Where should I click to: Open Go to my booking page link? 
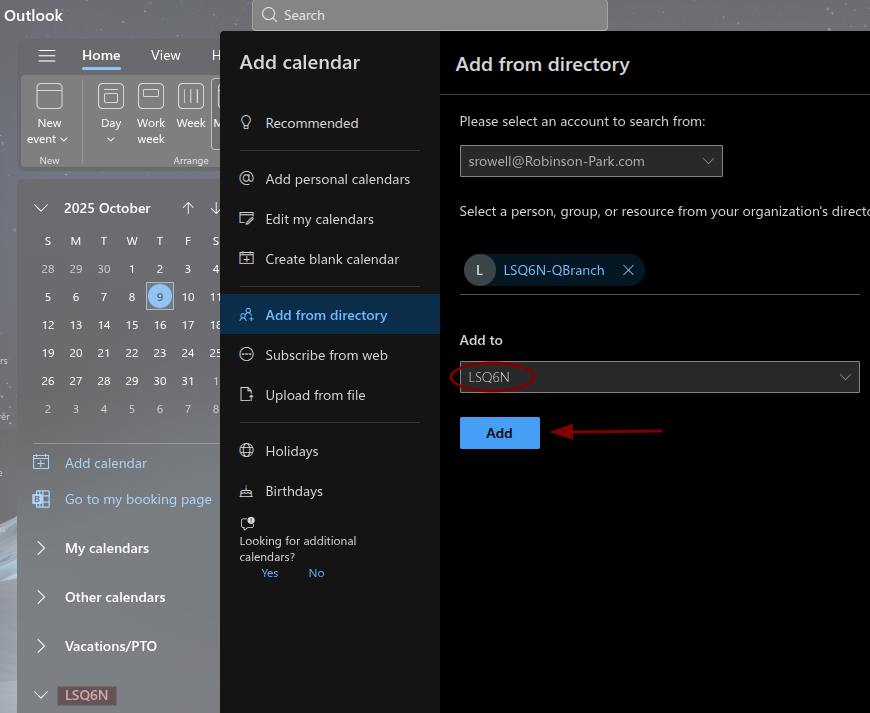(x=138, y=499)
